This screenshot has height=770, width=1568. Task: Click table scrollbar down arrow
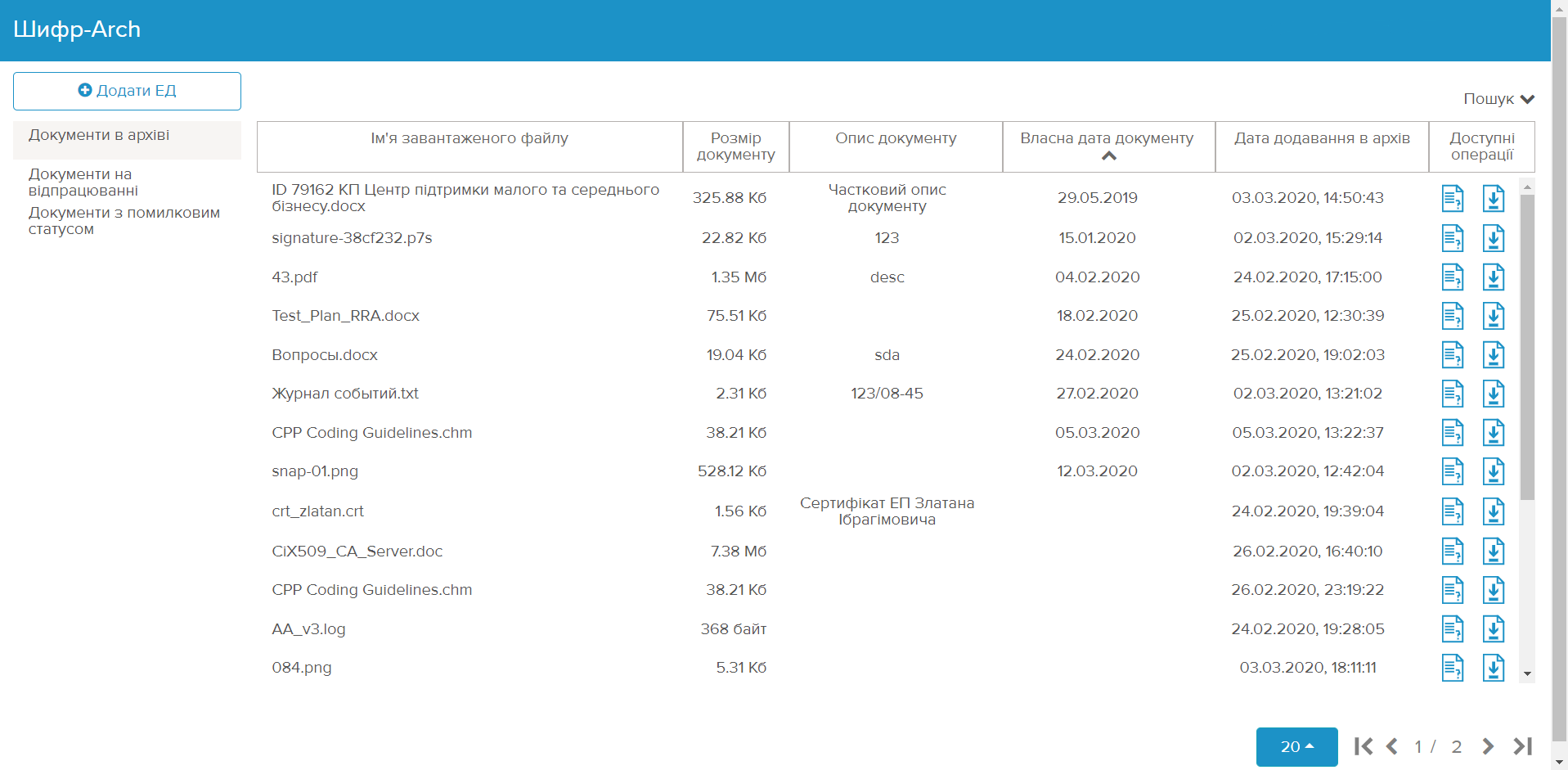click(1527, 674)
